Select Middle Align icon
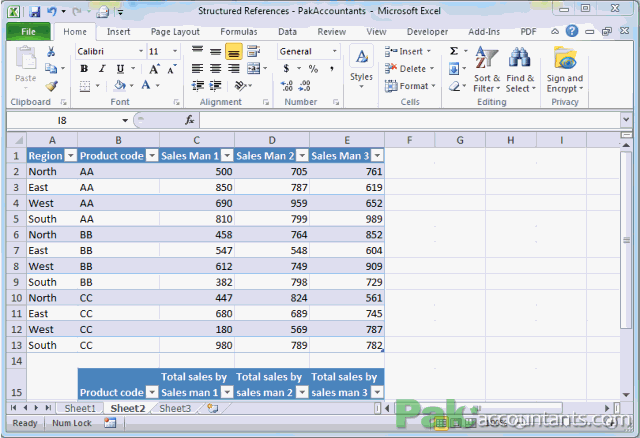This screenshot has width=640, height=438. pos(216,51)
